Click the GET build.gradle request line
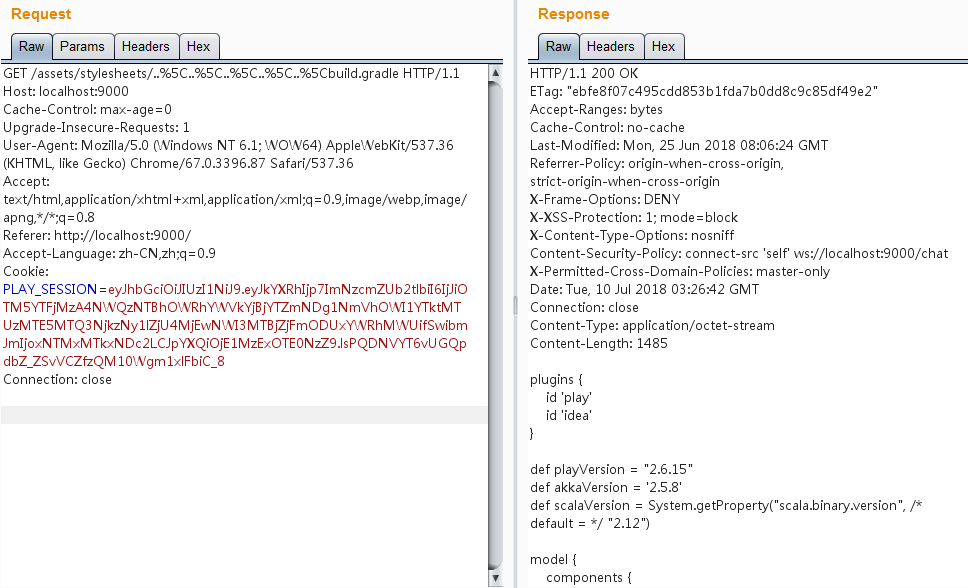Screen dimensions: 968x588 pos(232,74)
